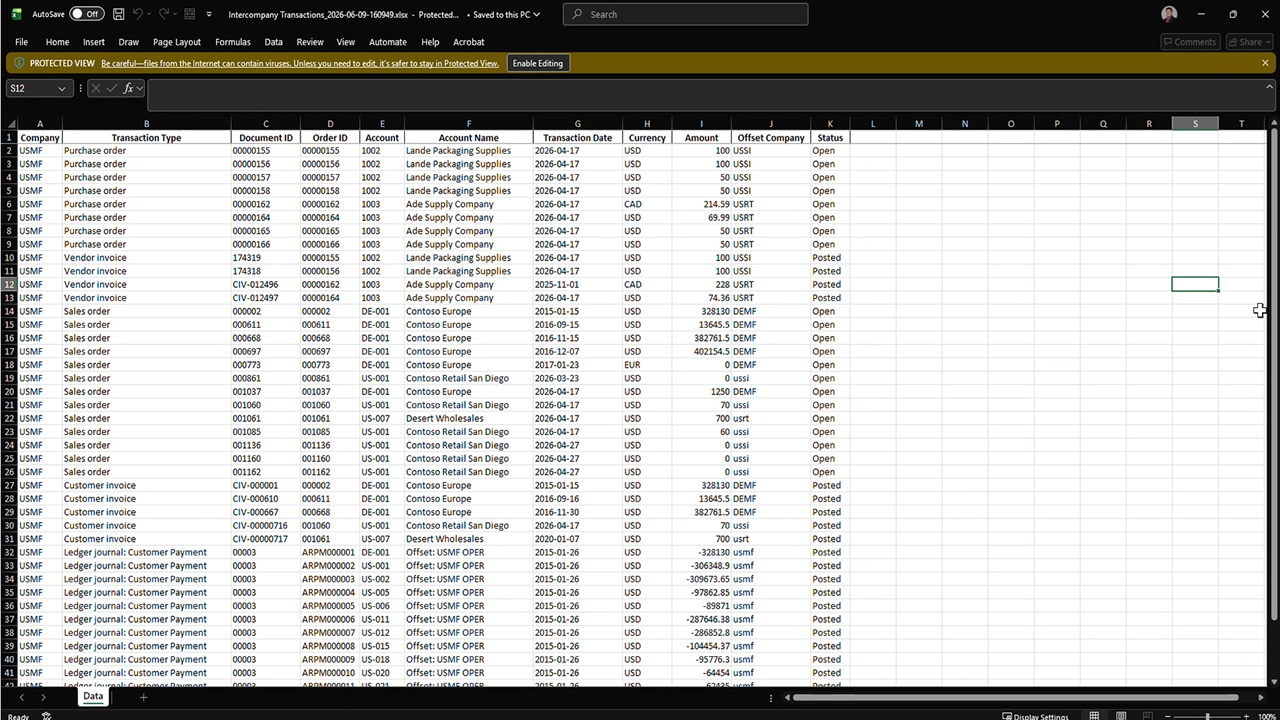Image resolution: width=1280 pixels, height=720 pixels.
Task: Switch to Page Layout view icon
Action: pyautogui.click(x=1121, y=716)
